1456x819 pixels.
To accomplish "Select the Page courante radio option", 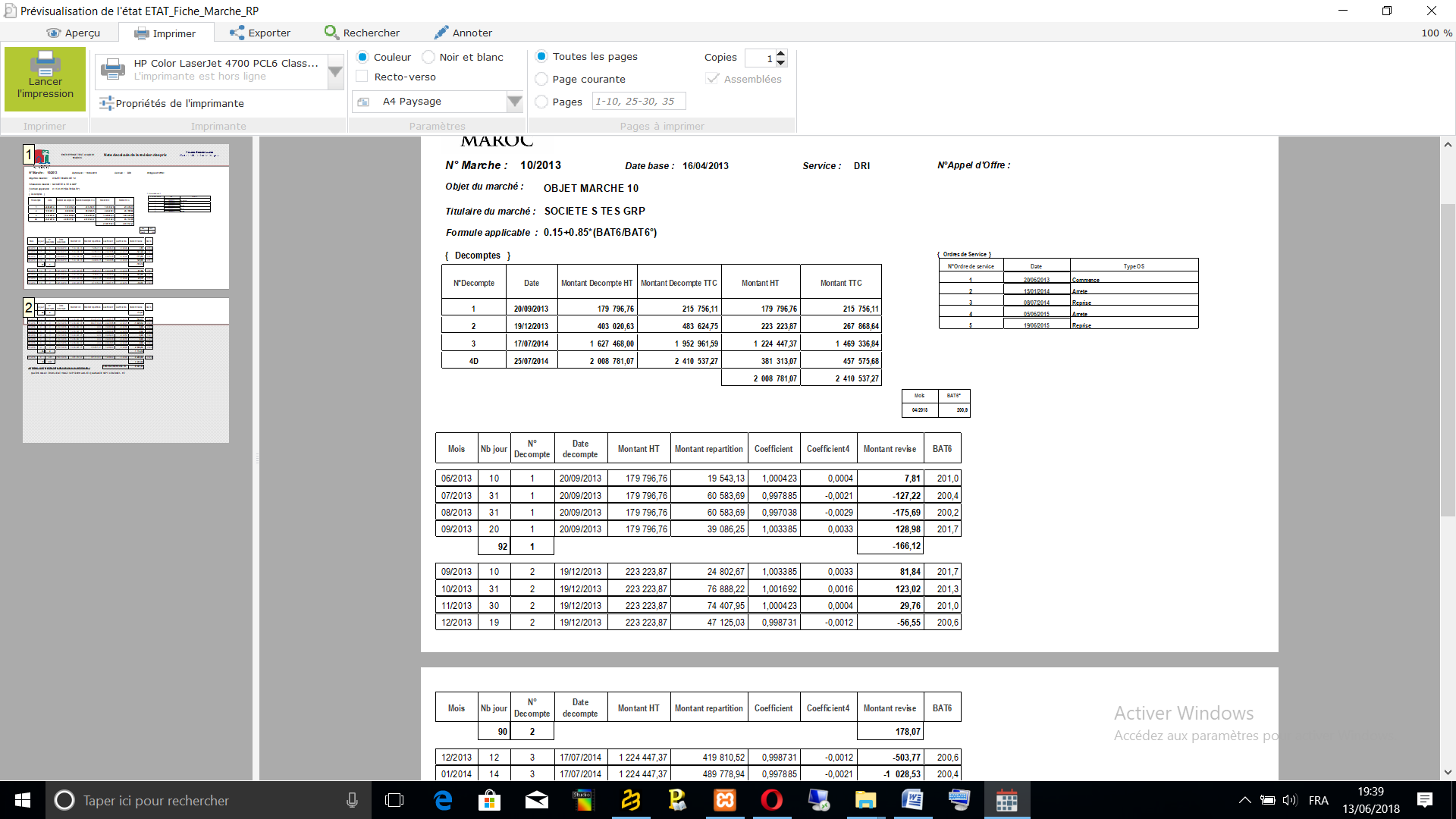I will 541,79.
